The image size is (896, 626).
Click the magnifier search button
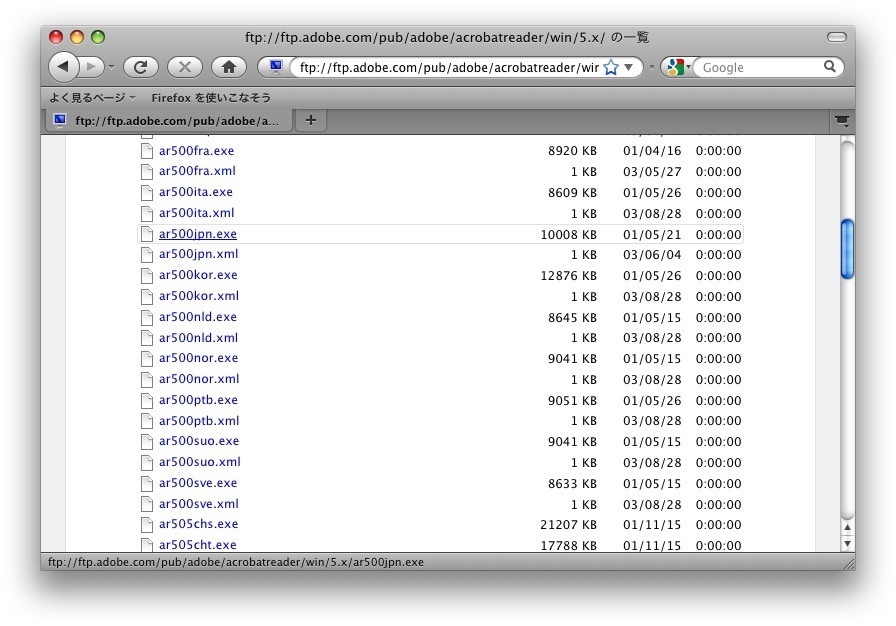[x=830, y=67]
